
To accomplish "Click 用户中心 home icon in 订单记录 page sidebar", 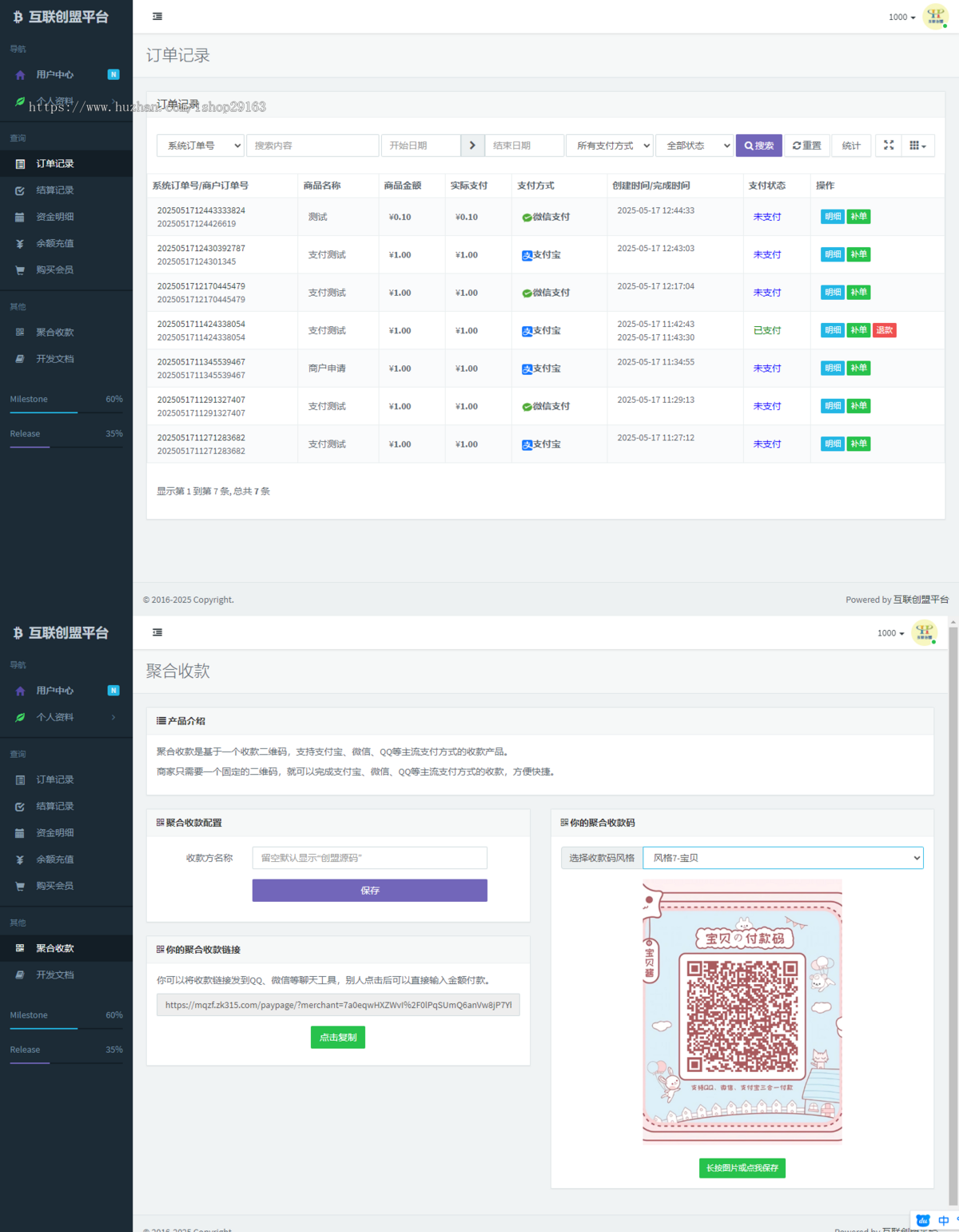I will 20,74.
